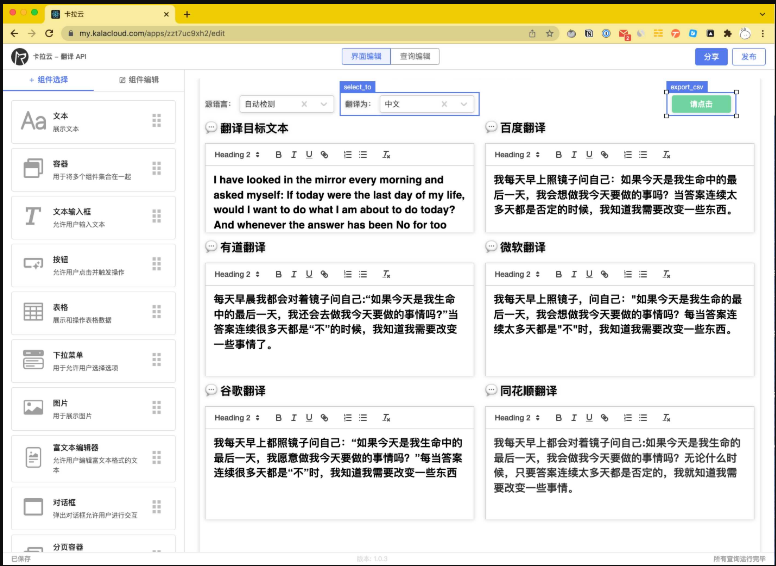Click the select_to component label
Viewport: 776px width, 566px height.
[x=358, y=87]
